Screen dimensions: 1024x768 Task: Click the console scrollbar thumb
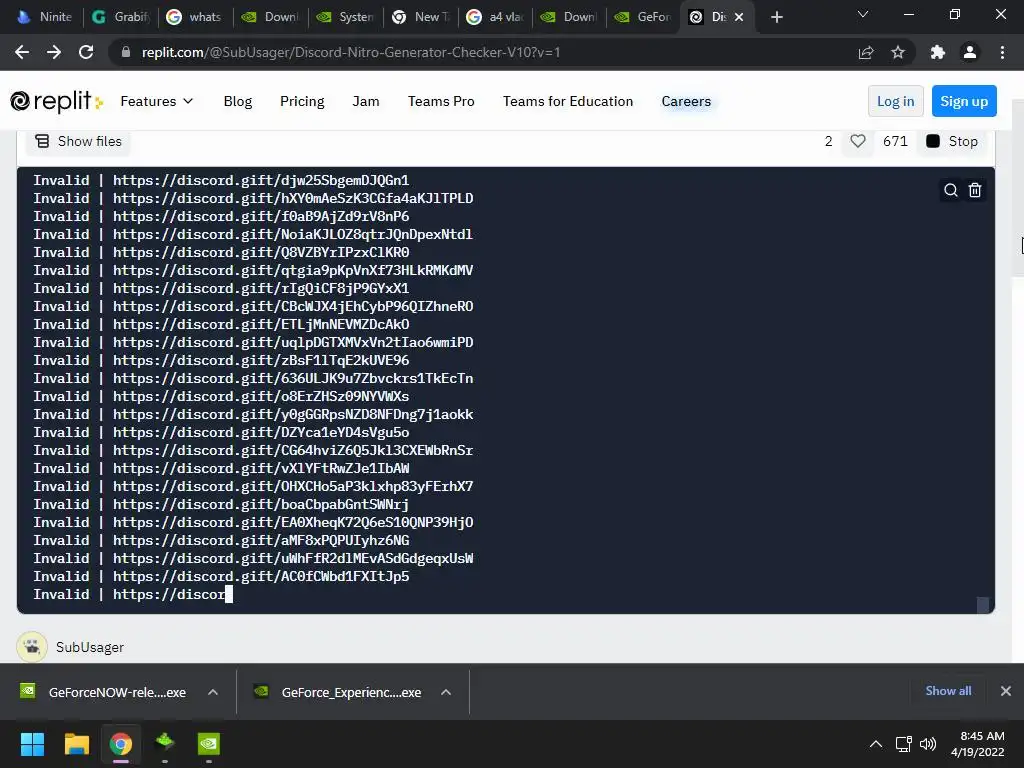tap(983, 605)
